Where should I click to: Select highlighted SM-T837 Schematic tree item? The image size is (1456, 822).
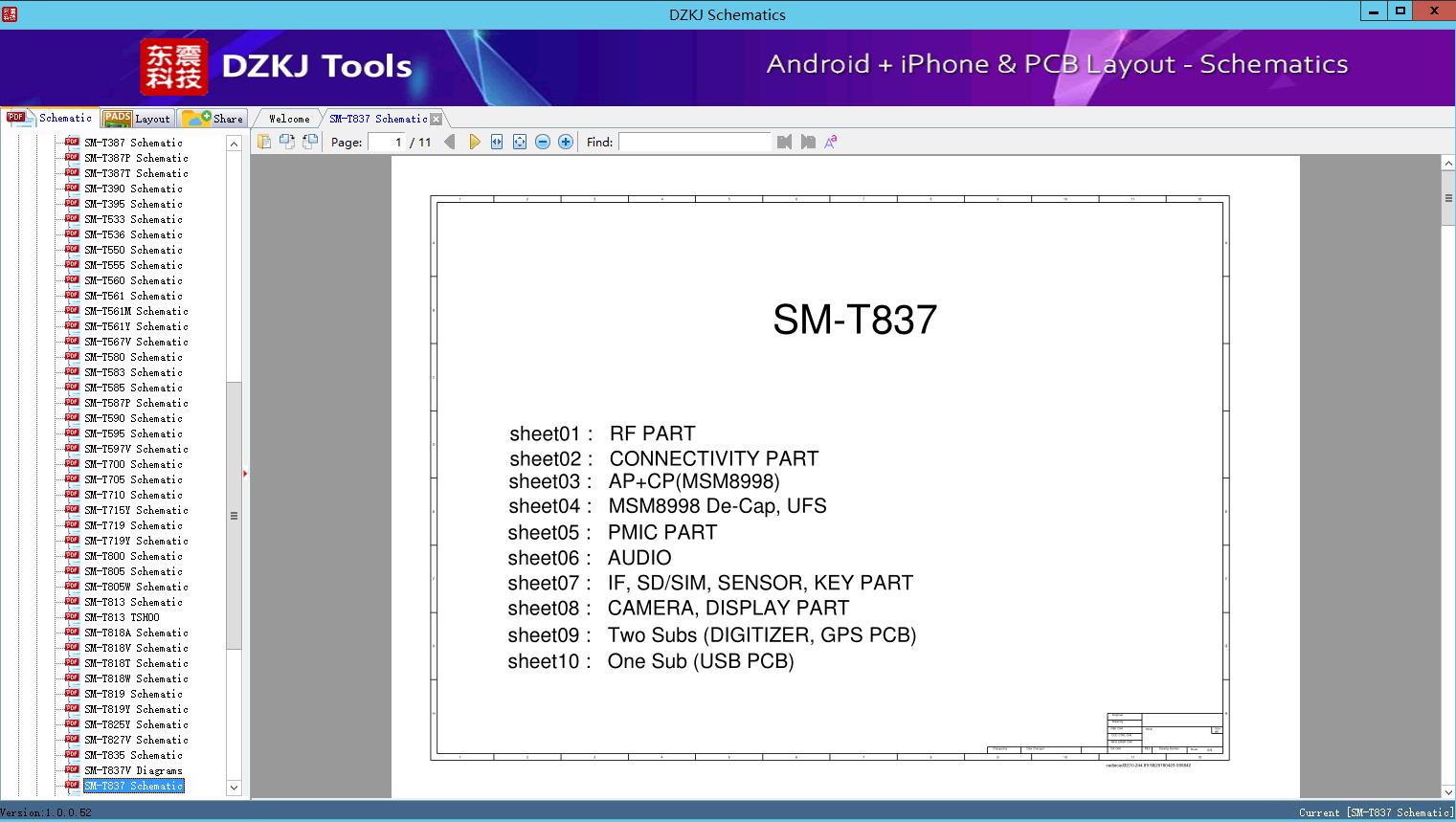(x=133, y=786)
